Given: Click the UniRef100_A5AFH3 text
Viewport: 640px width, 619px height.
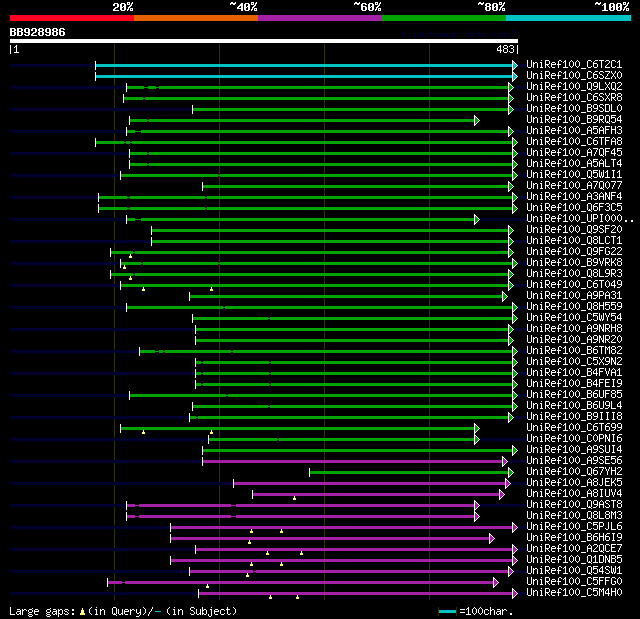Looking at the screenshot, I should [574, 131].
